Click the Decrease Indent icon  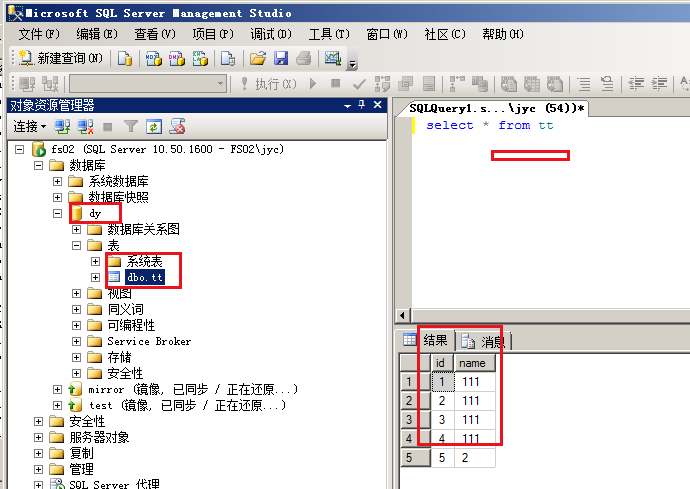pyautogui.click(x=636, y=84)
